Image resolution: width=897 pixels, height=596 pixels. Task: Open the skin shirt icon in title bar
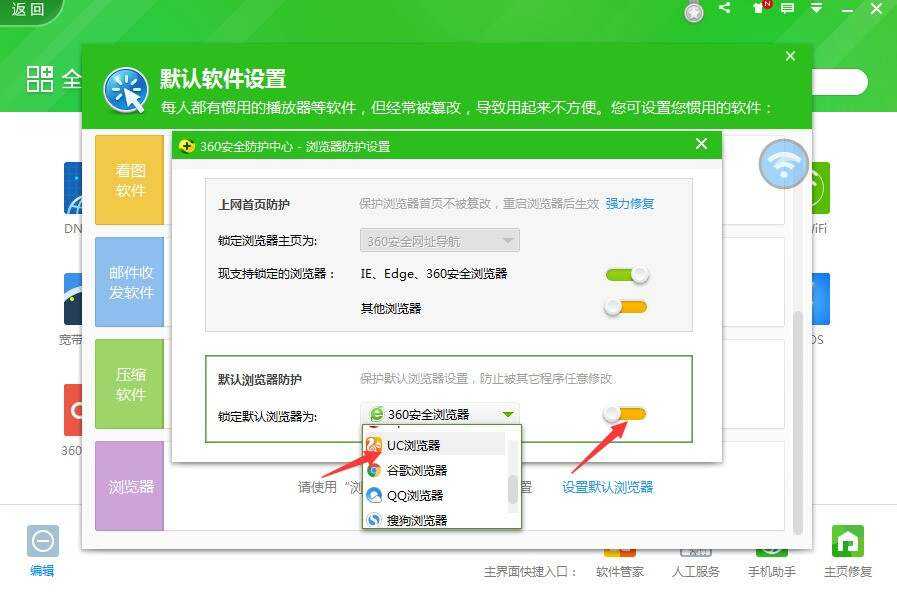click(760, 7)
